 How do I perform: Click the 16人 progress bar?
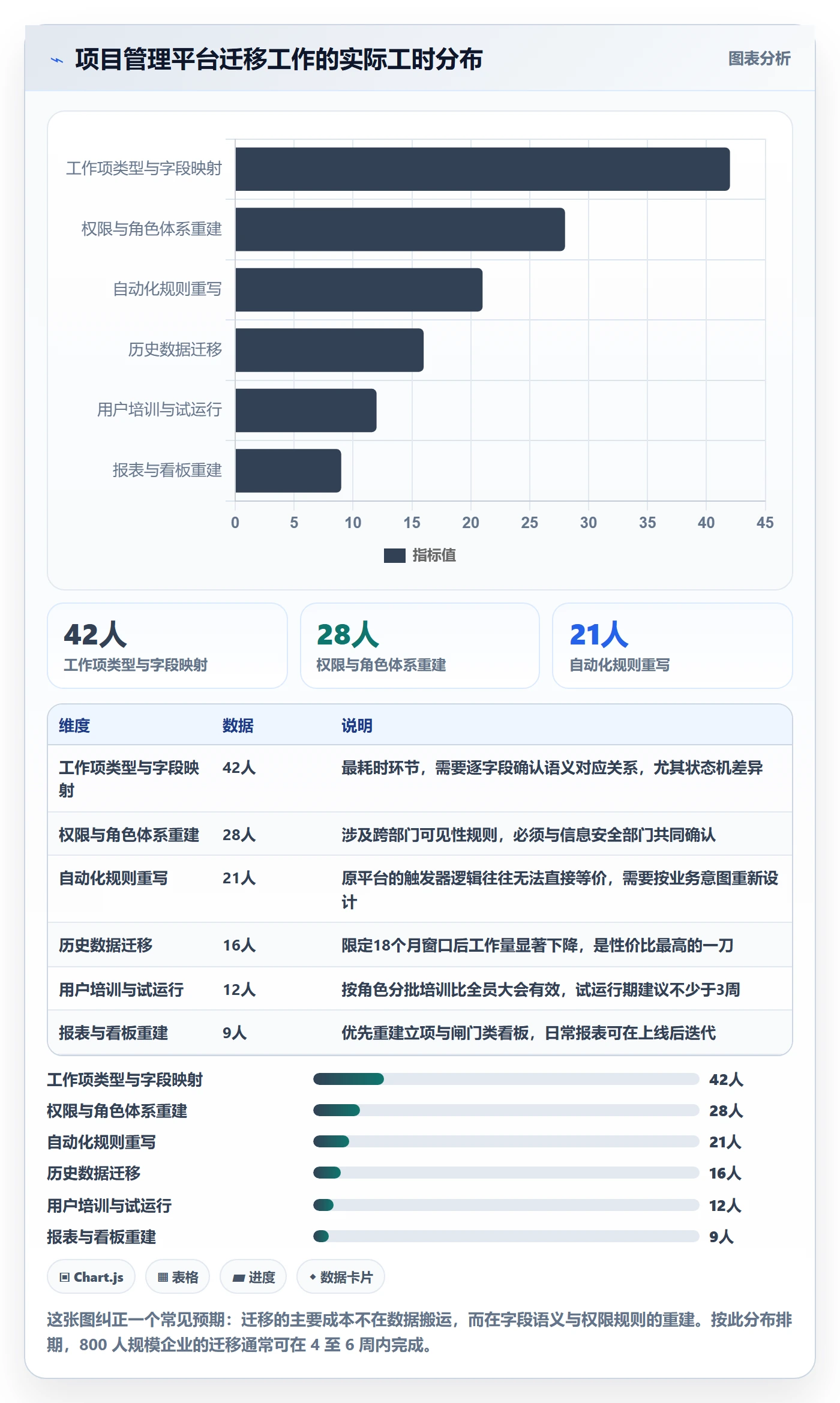[x=506, y=1173]
